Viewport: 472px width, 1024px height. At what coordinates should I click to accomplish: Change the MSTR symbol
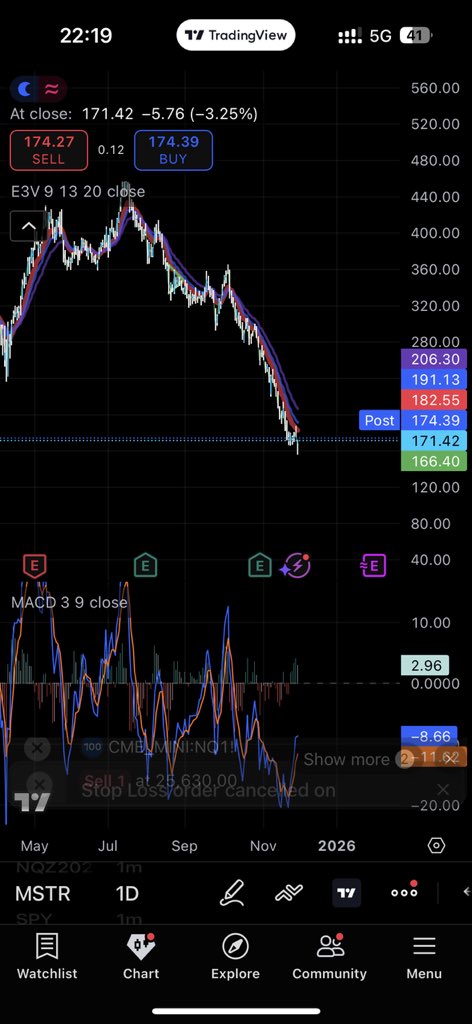(43, 893)
